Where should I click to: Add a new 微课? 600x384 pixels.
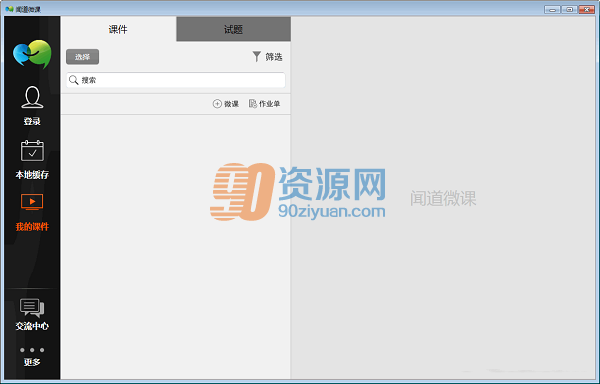pyautogui.click(x=226, y=104)
